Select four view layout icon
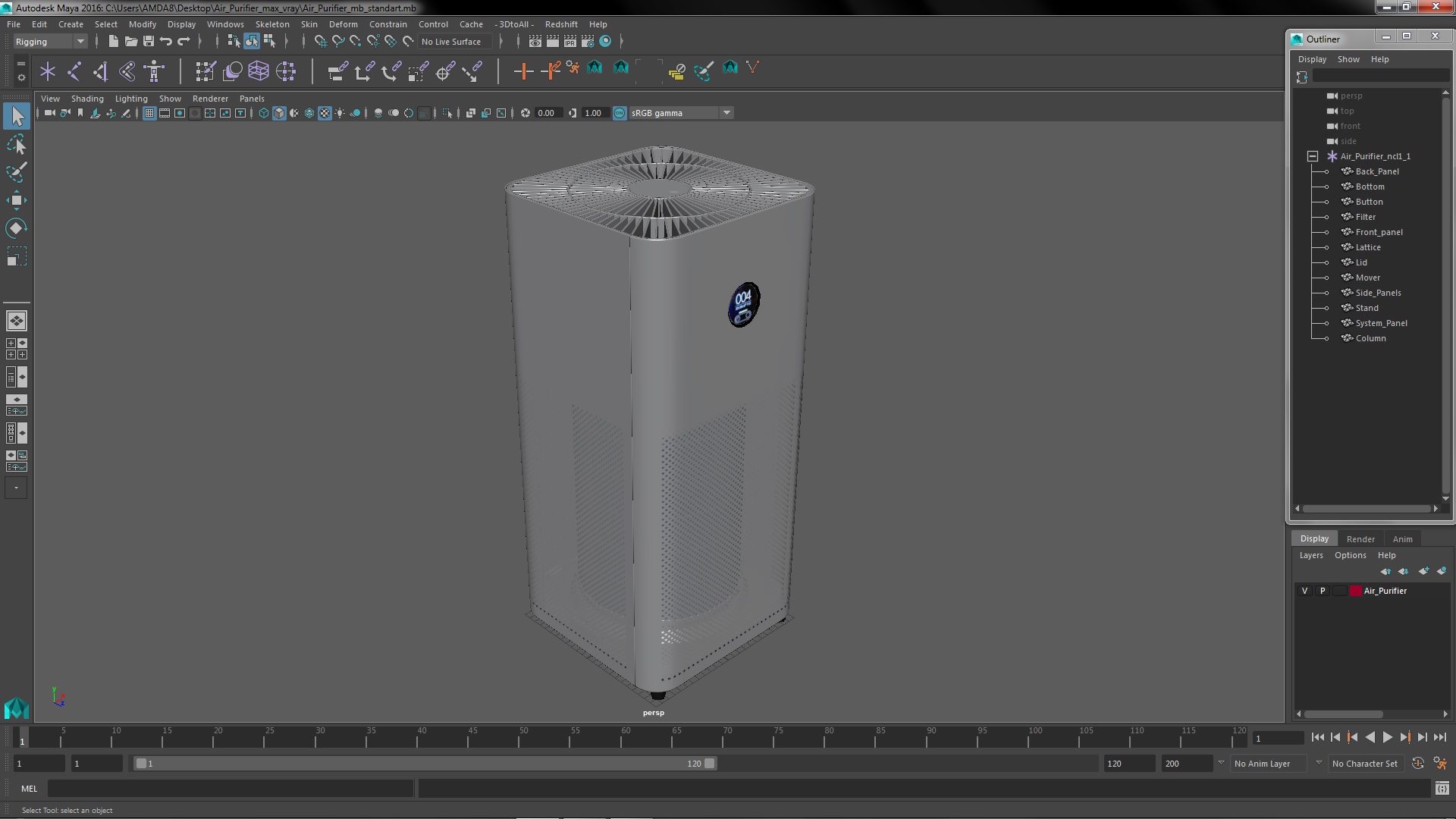1456x819 pixels. click(x=16, y=349)
